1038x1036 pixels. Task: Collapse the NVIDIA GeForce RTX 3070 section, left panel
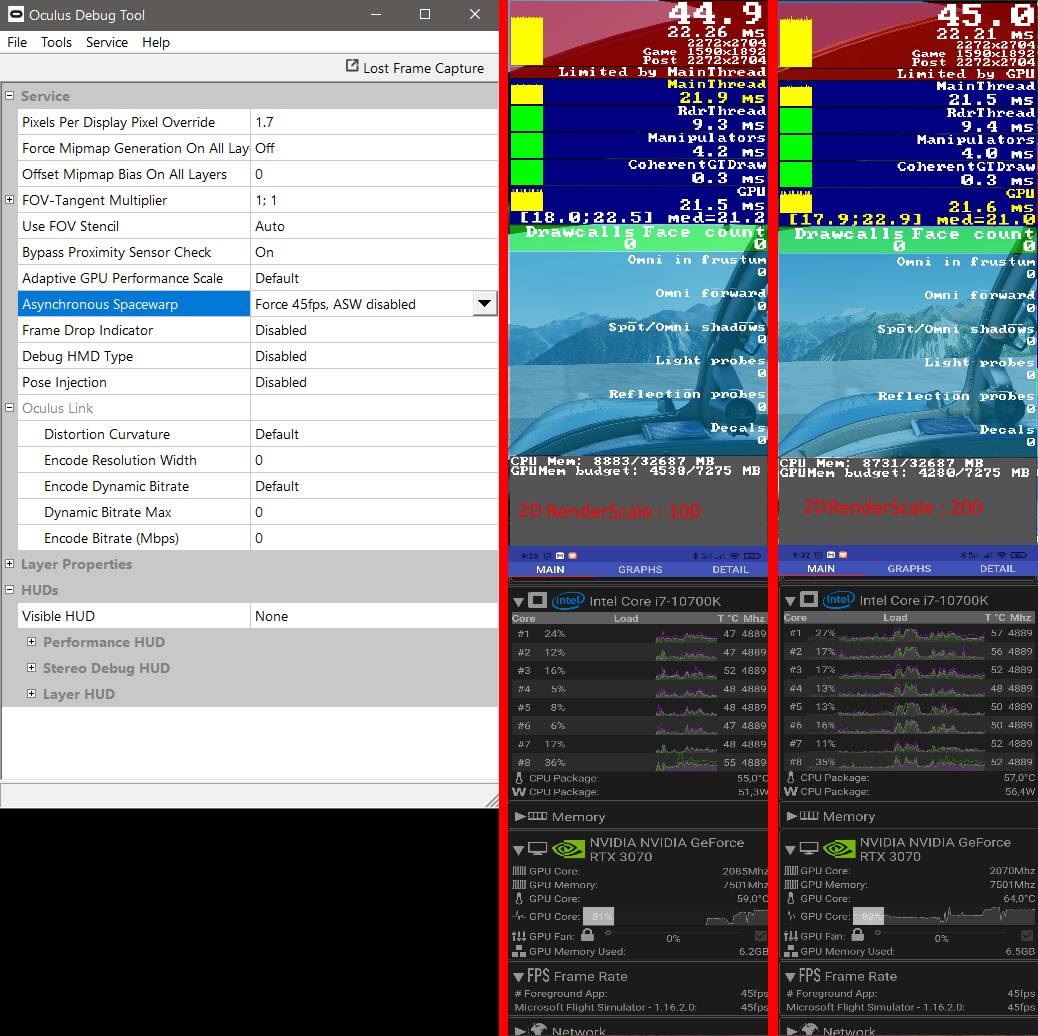click(518, 850)
